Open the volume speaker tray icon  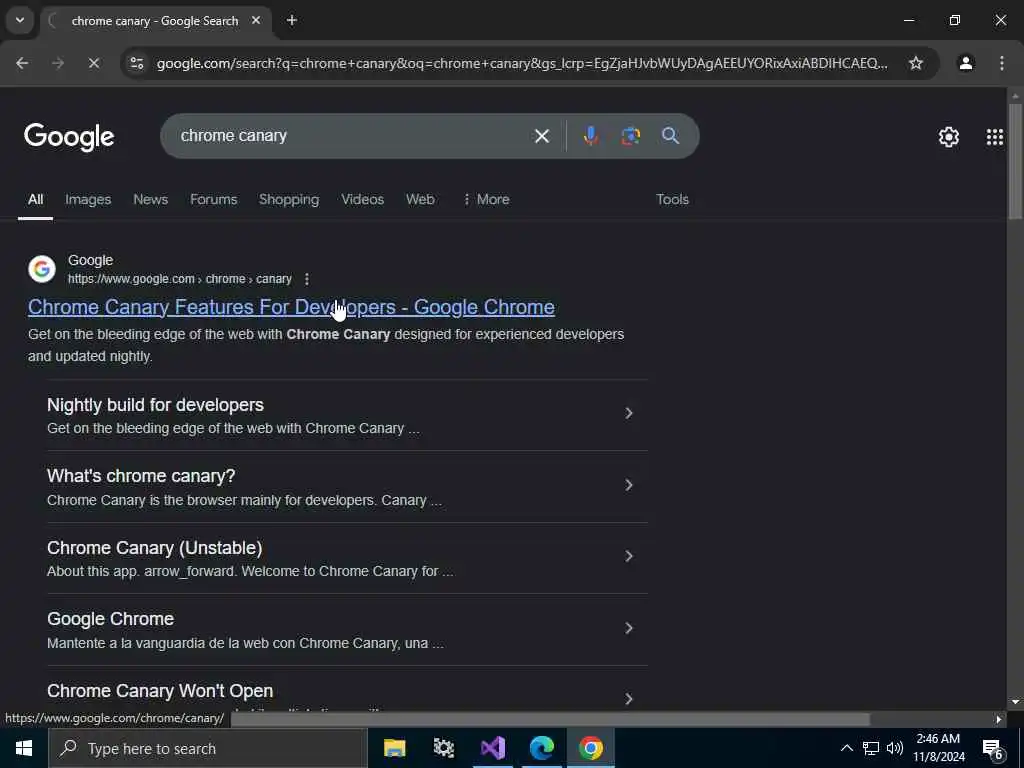[895, 748]
